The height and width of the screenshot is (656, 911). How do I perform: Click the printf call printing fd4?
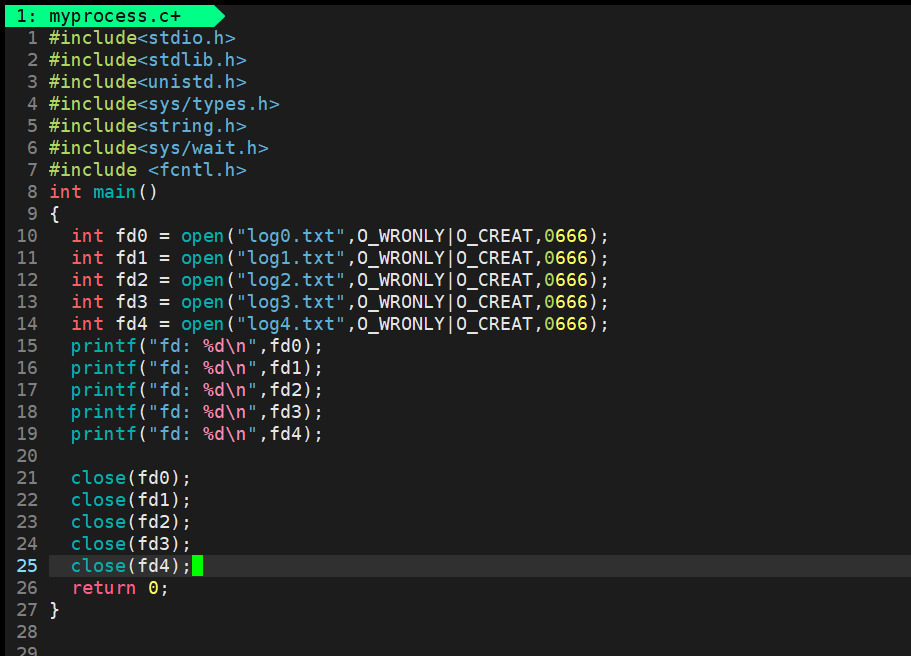[197, 435]
